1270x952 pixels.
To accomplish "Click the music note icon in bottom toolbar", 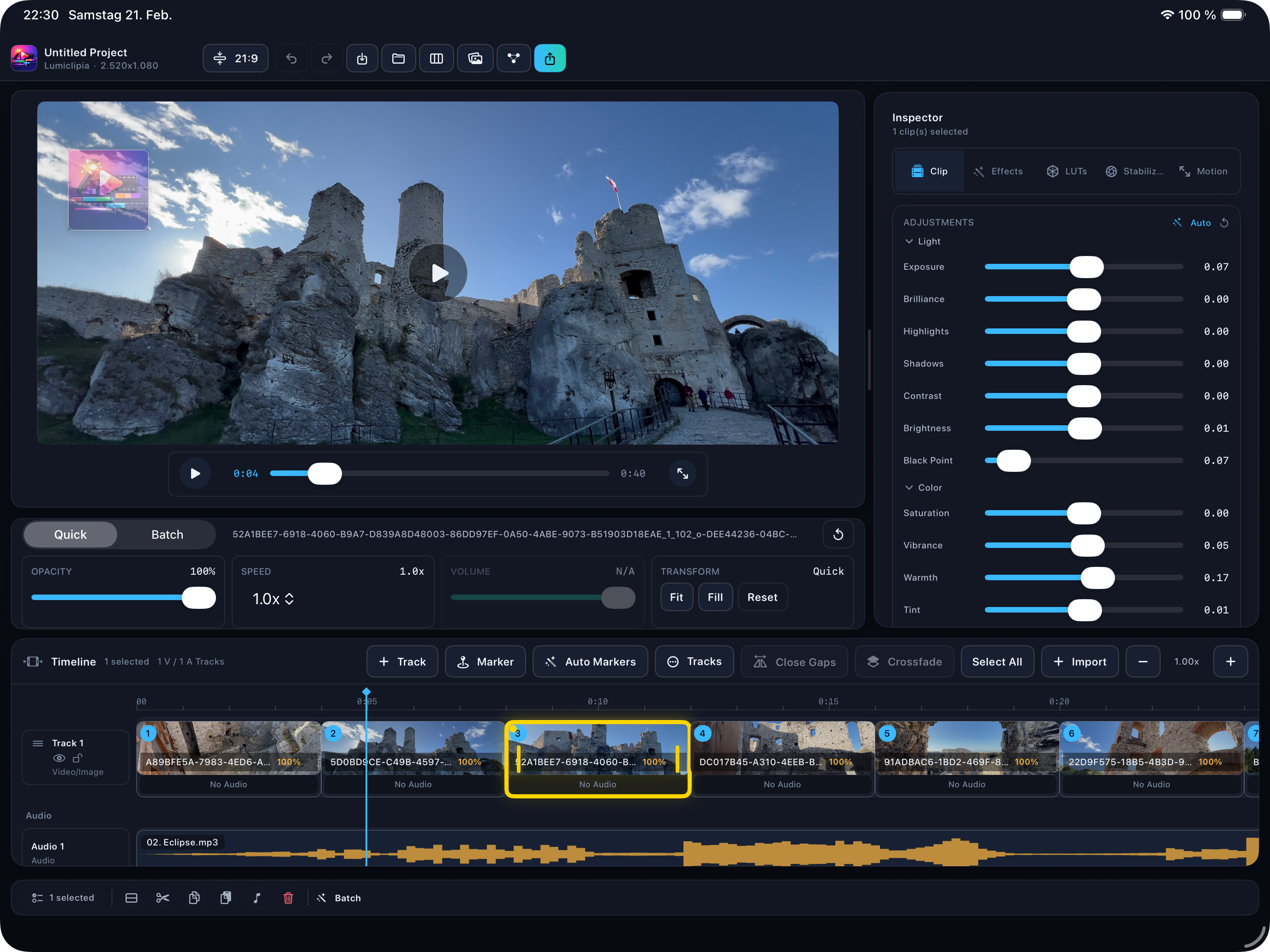I will pyautogui.click(x=257, y=898).
